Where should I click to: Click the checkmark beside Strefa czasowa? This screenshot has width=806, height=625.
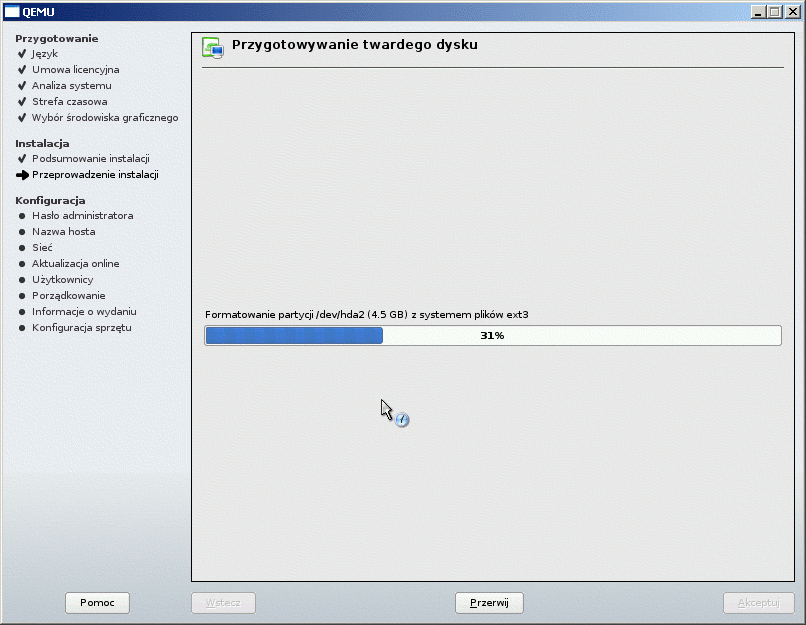pyautogui.click(x=22, y=102)
